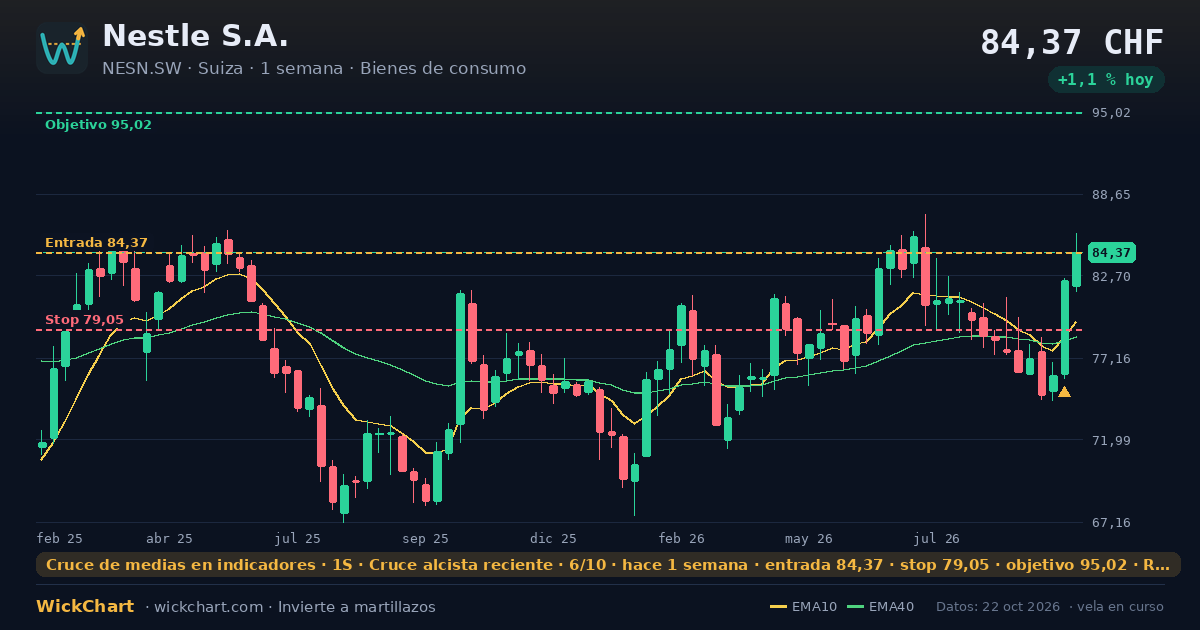This screenshot has width=1200, height=630.
Task: Click the WickChart logo icon beside Nestle S.A.
Action: pos(62,48)
